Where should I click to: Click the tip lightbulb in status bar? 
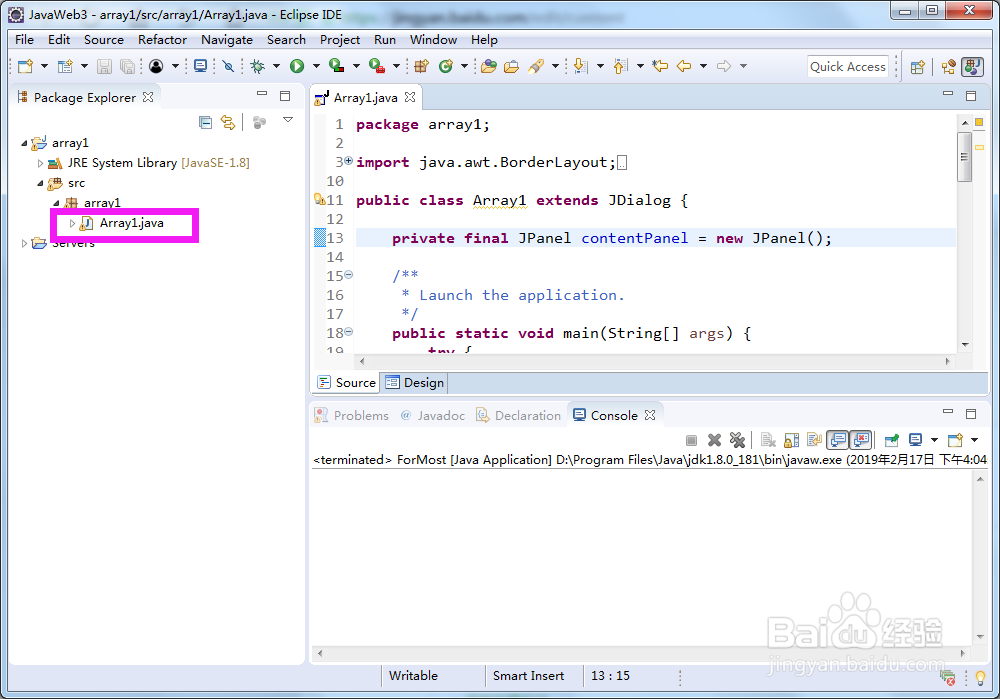(980, 678)
